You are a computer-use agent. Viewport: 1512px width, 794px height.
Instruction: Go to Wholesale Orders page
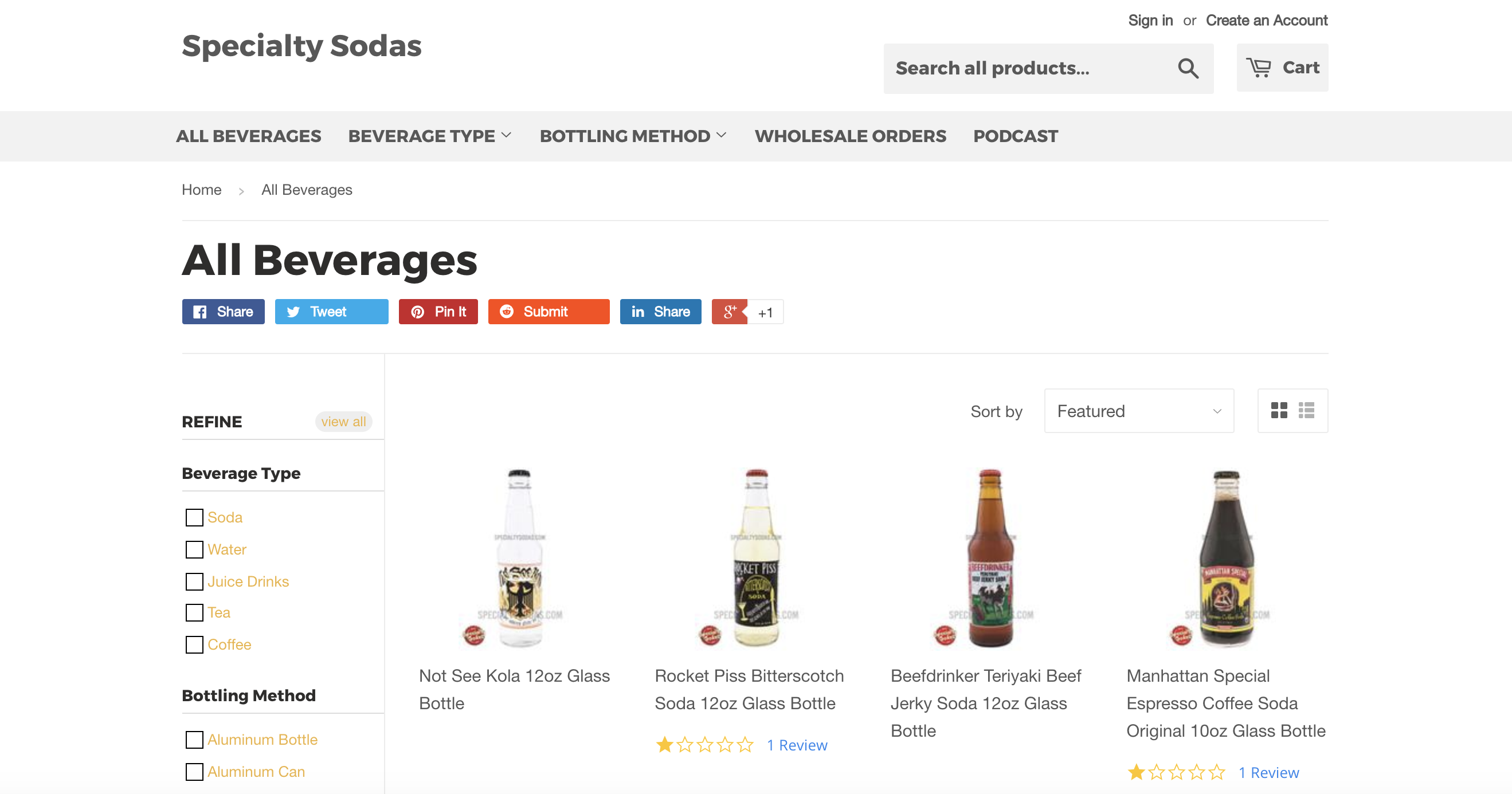[851, 136]
